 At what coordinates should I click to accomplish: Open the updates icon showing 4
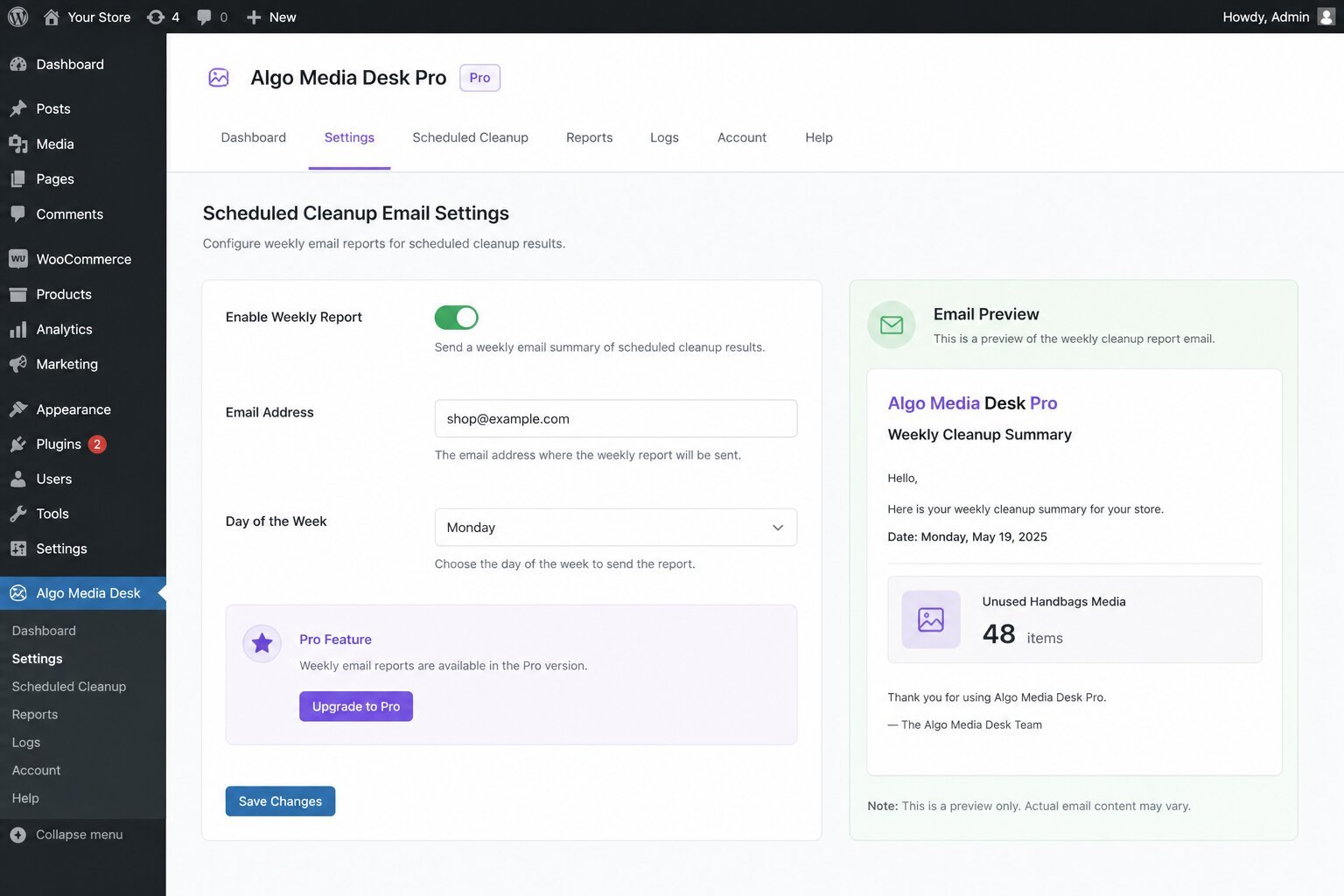(156, 17)
